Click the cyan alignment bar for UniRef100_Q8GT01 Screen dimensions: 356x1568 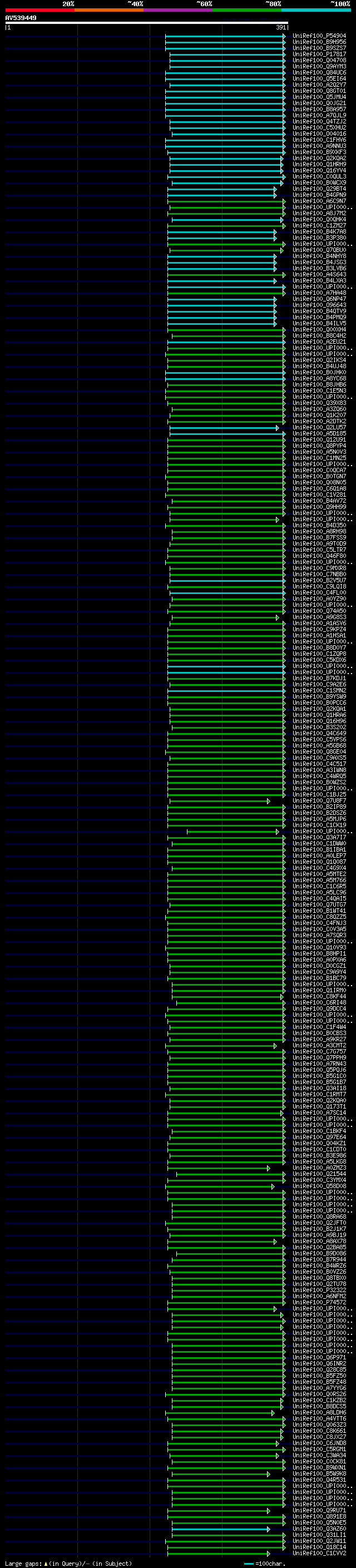click(225, 91)
